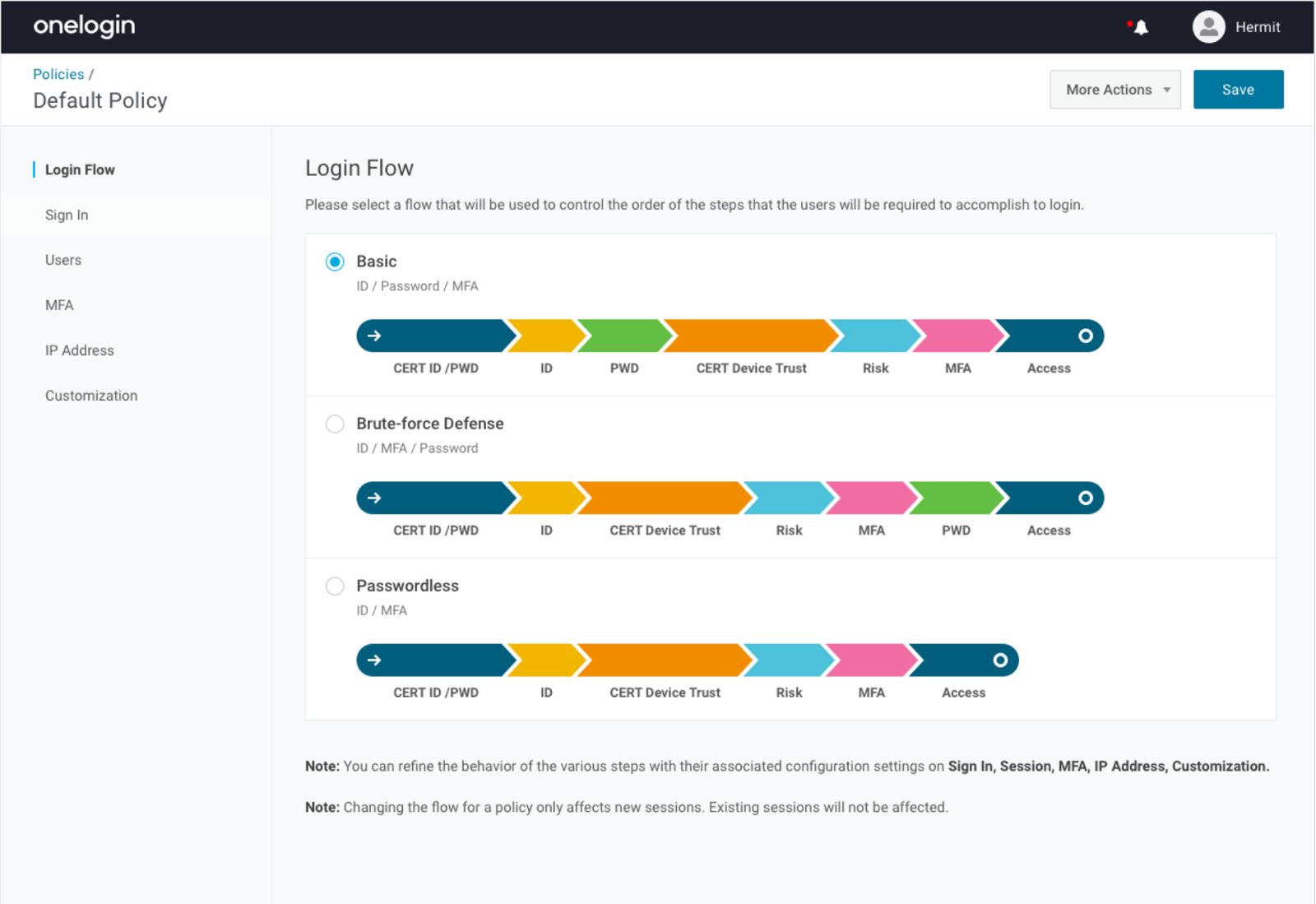This screenshot has width=1316, height=904.
Task: Open the Customization sidebar section
Action: (91, 396)
